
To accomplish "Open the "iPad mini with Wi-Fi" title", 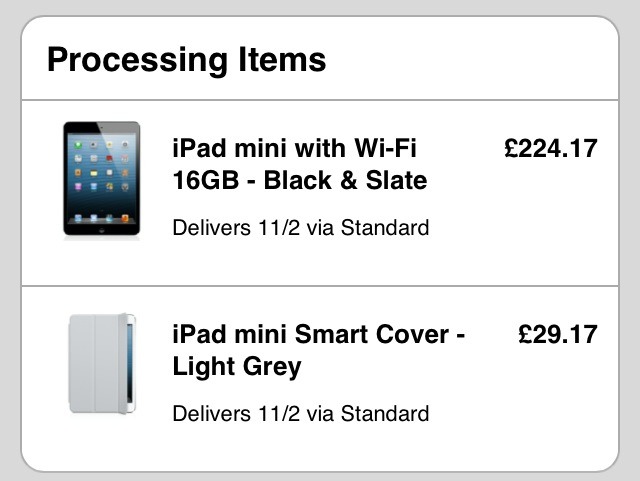I will 294,149.
